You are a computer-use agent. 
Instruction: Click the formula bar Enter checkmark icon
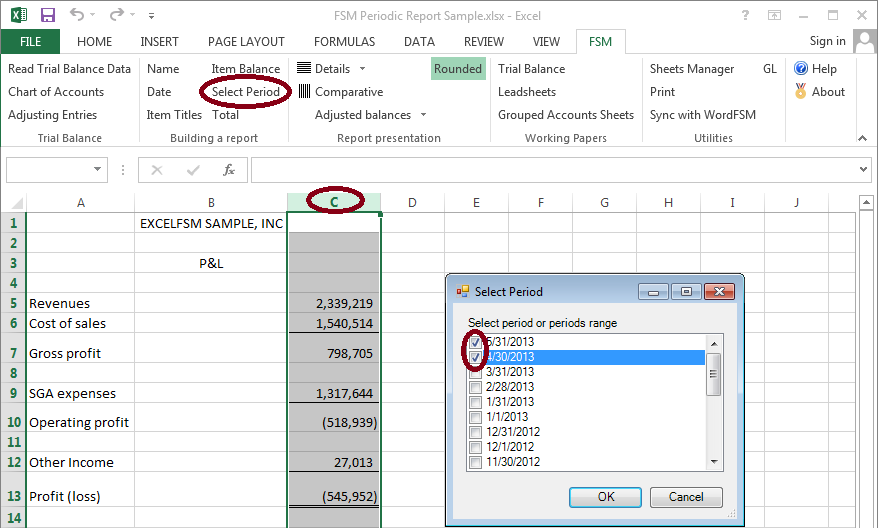(193, 170)
